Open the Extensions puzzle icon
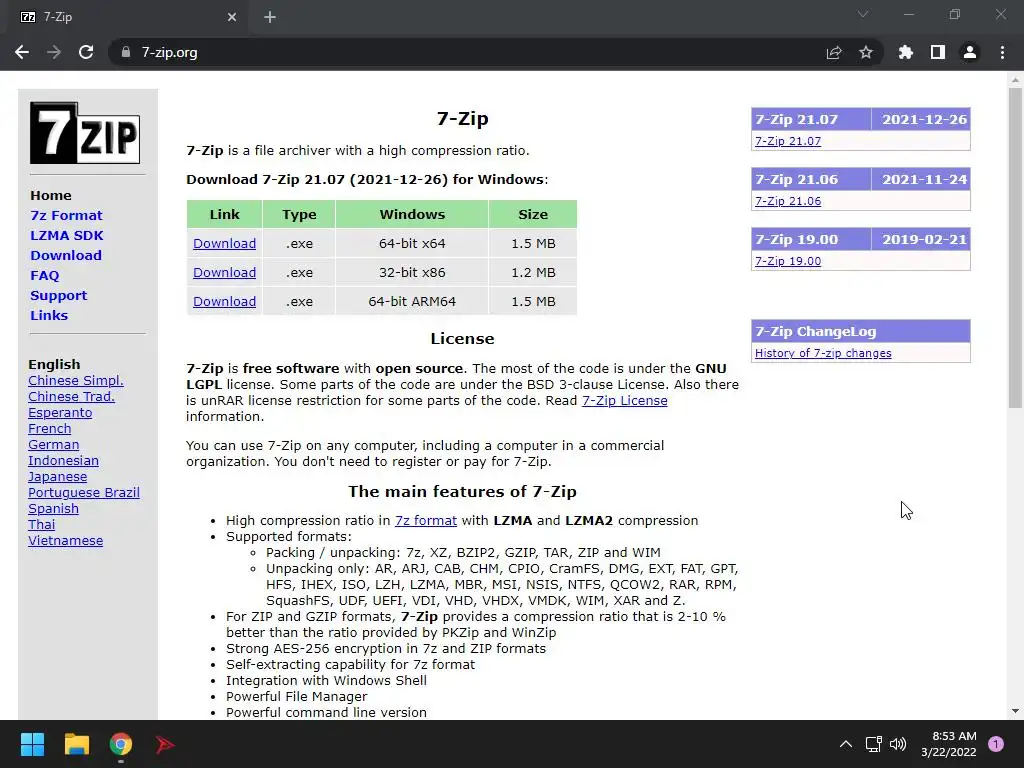Screen dimensions: 1024x768 [906, 52]
